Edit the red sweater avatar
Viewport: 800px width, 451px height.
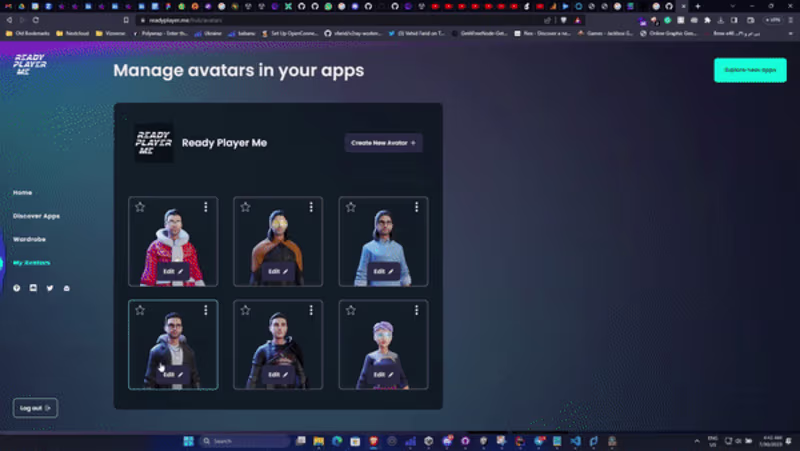click(x=173, y=271)
